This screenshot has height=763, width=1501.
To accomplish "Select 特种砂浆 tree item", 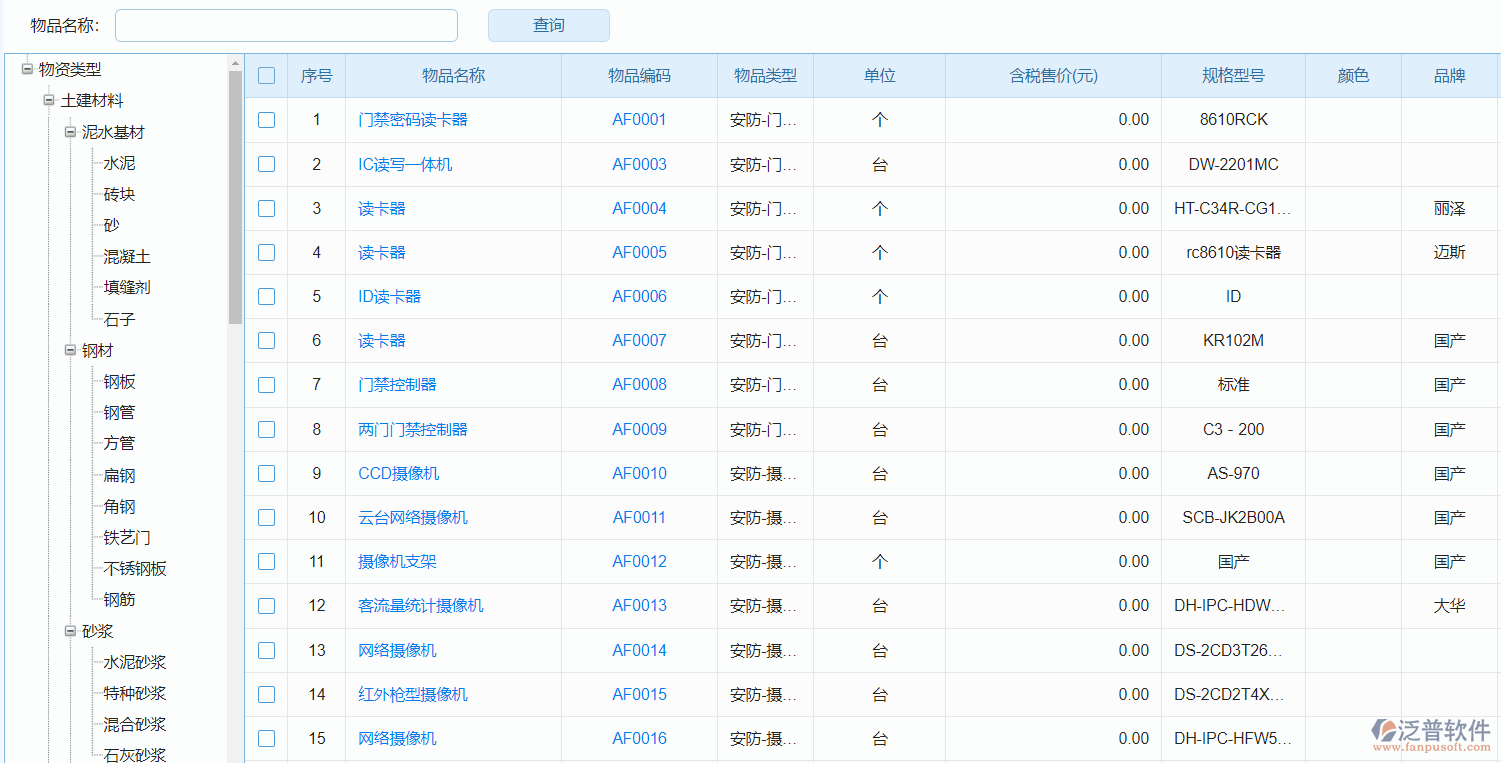I will coord(135,693).
